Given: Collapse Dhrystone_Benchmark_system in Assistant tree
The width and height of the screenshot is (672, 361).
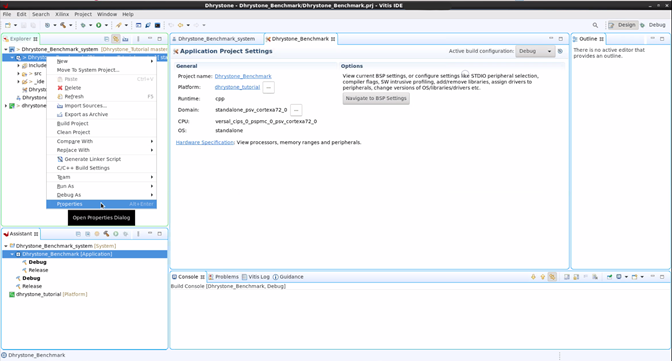Looking at the screenshot, I should (6, 246).
